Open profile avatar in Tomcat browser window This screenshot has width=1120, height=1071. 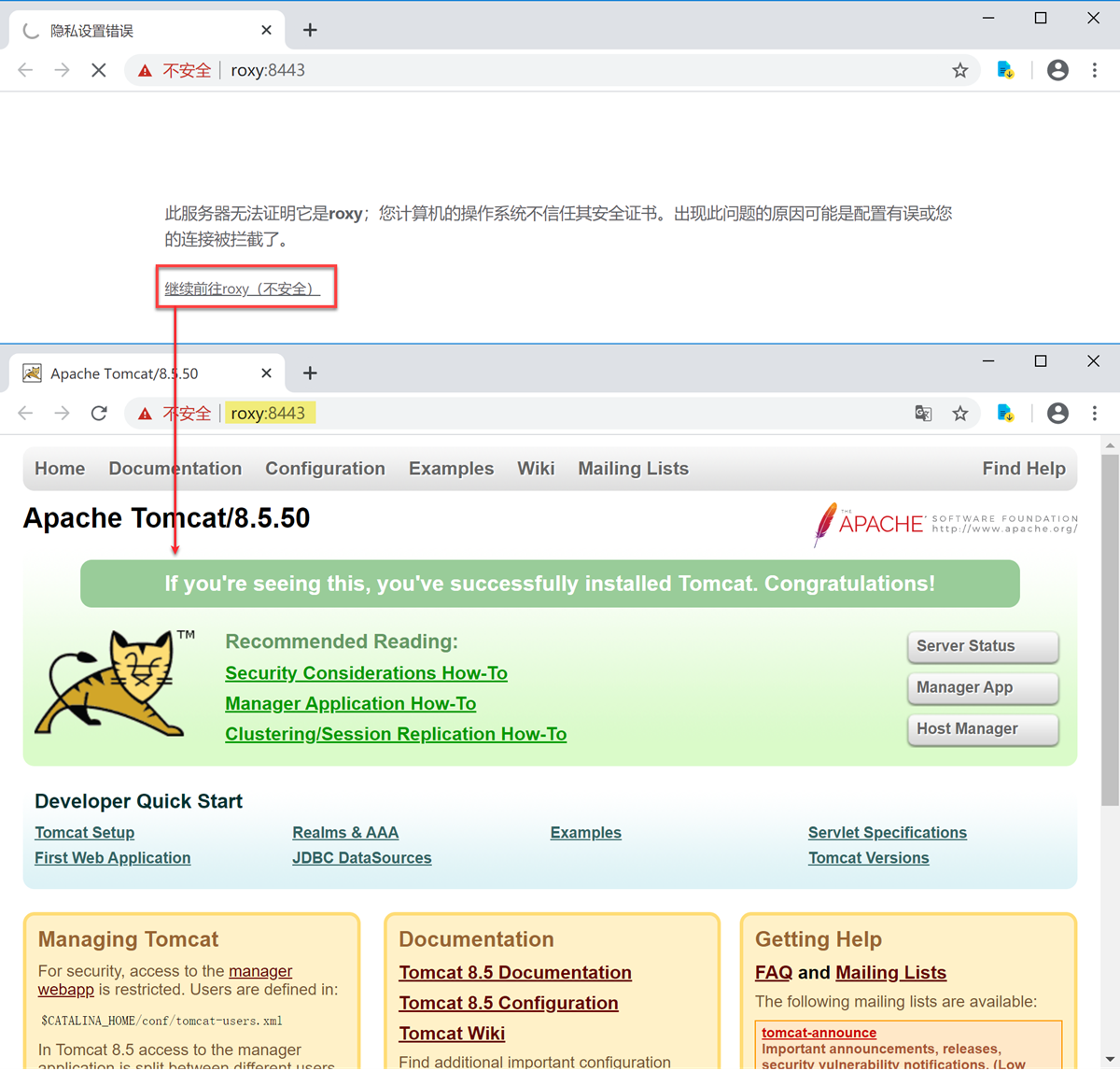pyautogui.click(x=1057, y=413)
